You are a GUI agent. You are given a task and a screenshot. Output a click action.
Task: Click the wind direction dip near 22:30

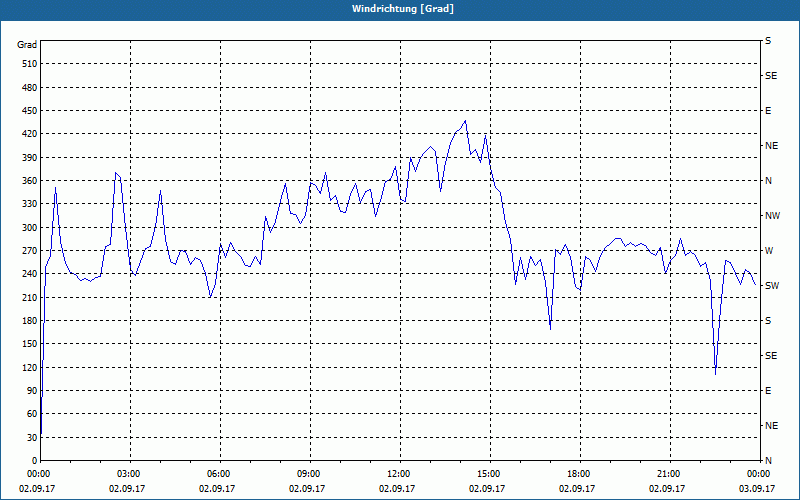click(x=715, y=374)
